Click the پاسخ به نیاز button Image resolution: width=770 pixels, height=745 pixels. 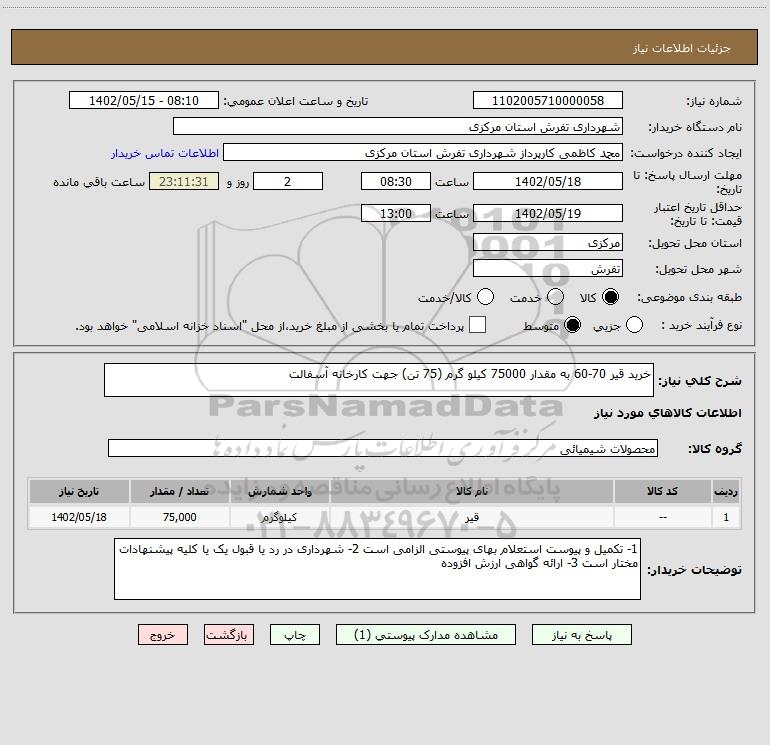[581, 635]
